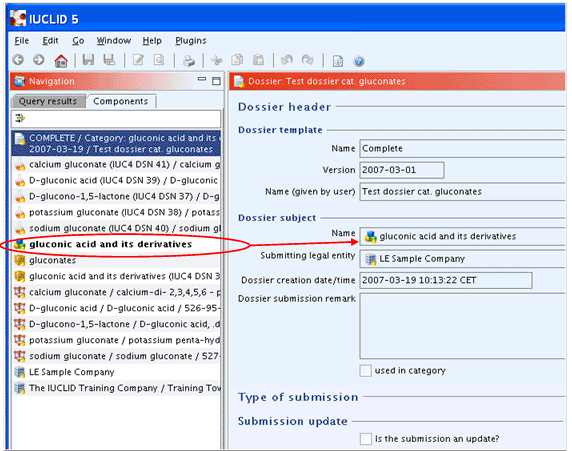Click the Save all toolbar icon
Screen dimensions: 572x451
109,60
